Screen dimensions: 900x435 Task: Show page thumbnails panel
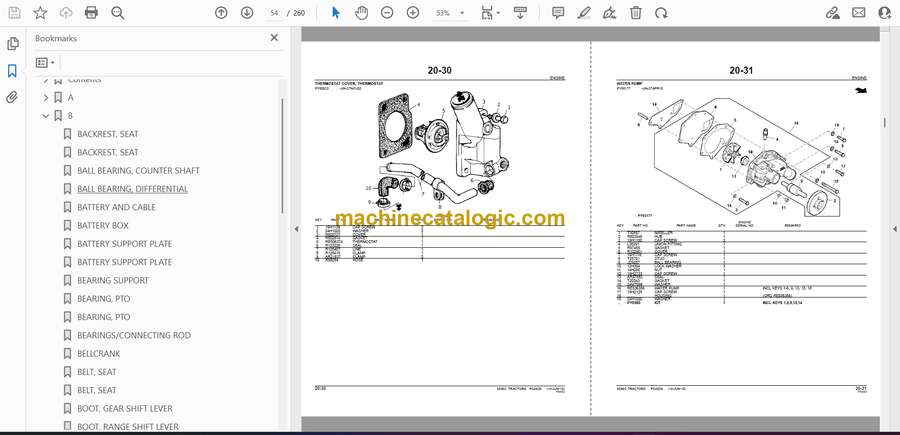(12, 44)
